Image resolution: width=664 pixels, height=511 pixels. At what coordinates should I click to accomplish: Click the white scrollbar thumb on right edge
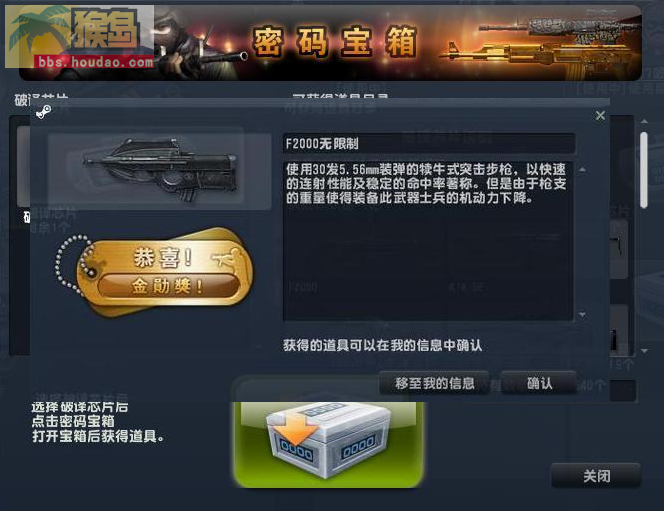[x=644, y=170]
